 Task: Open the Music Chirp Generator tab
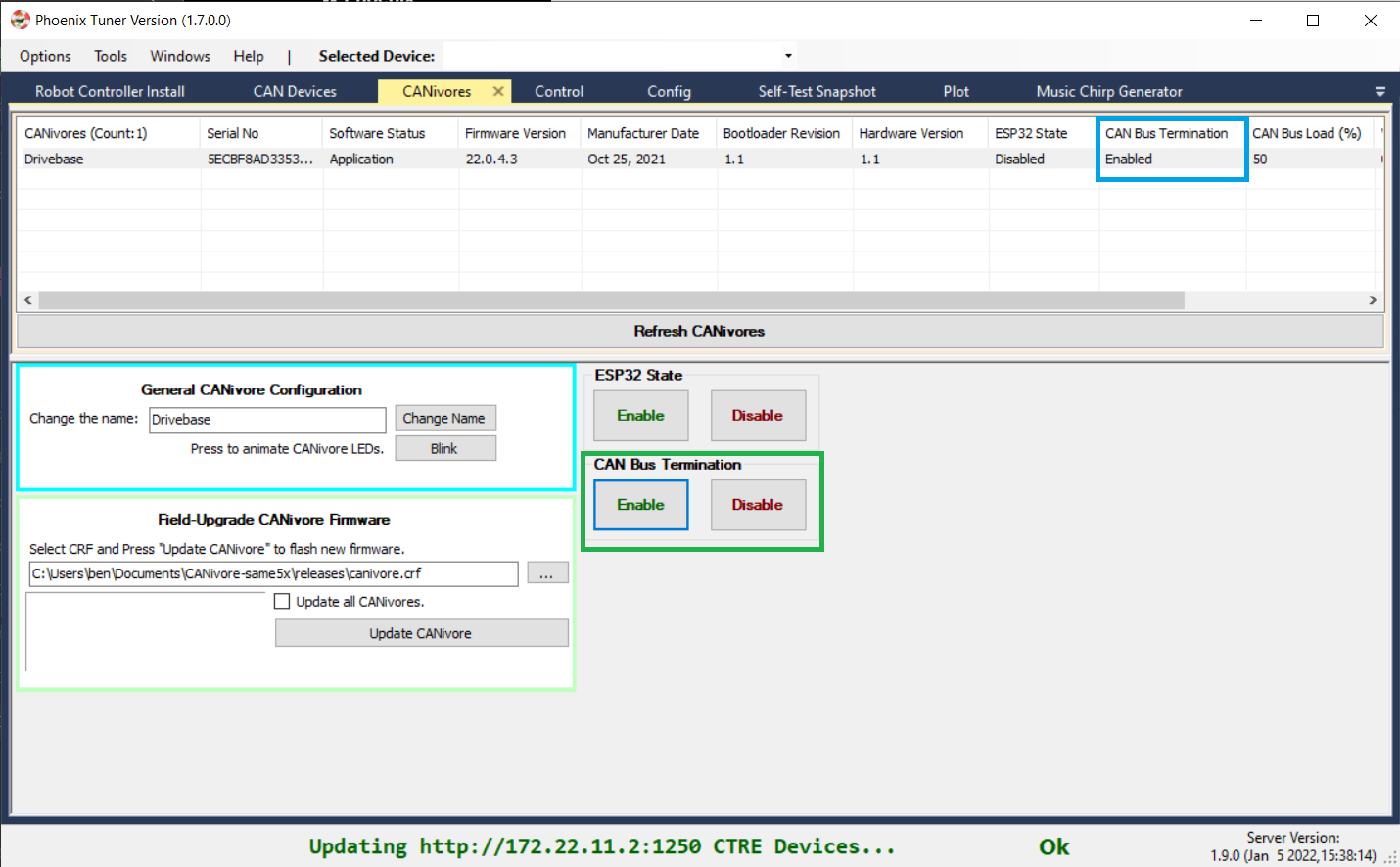point(1109,91)
